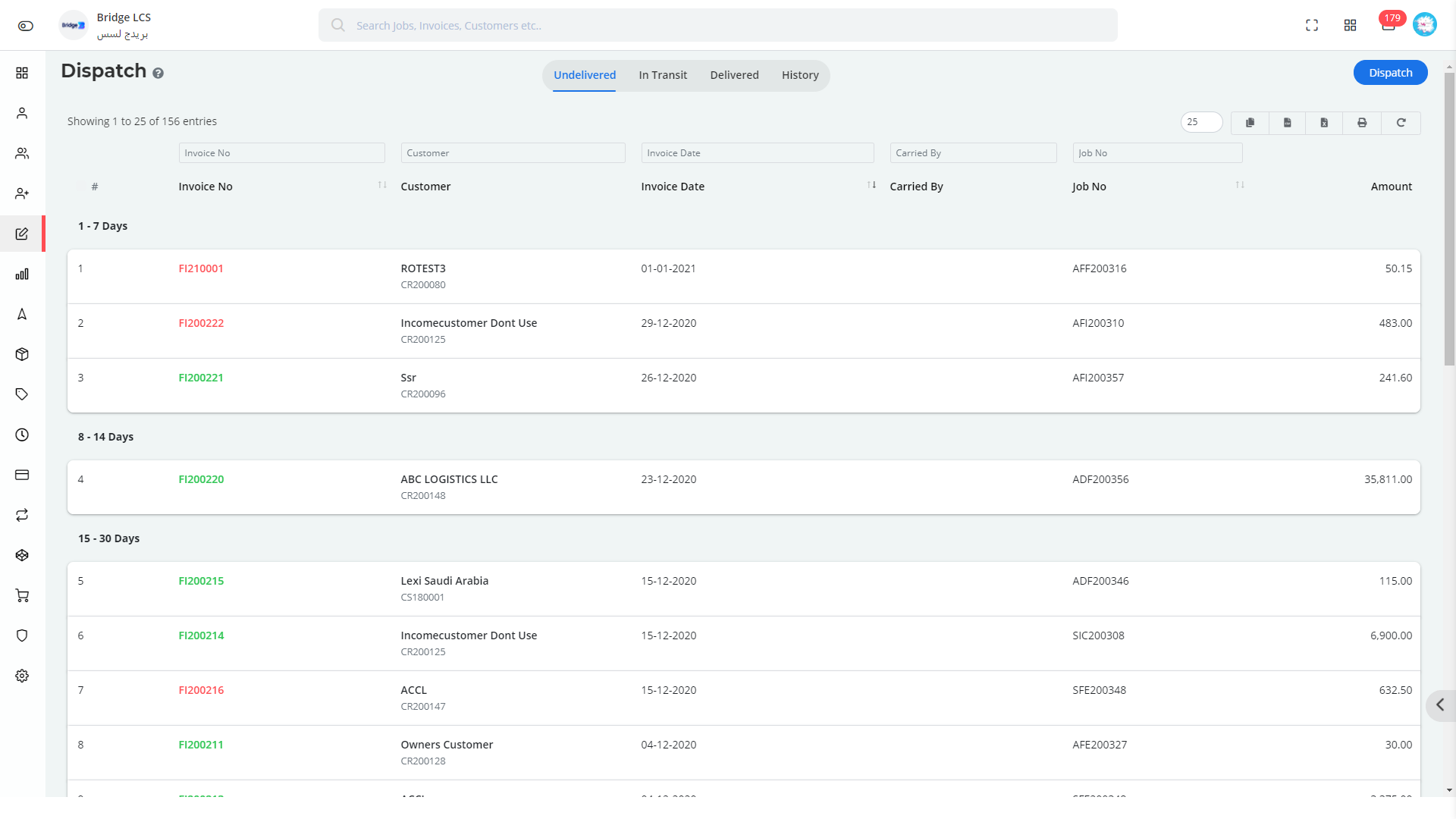
Task: Expand the 15-30 Days group section
Action: pyautogui.click(x=108, y=538)
